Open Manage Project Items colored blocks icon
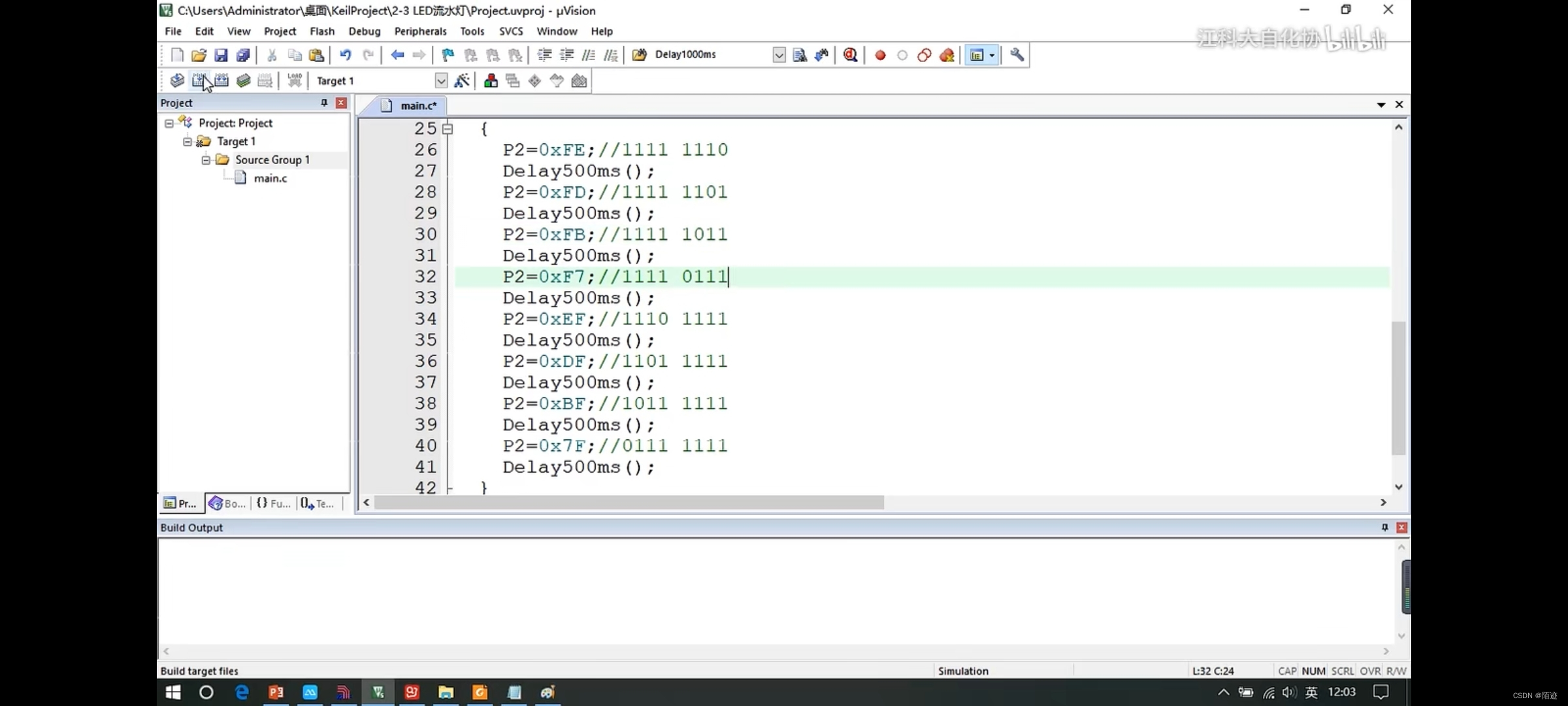Screen dimensions: 1568x706 click(x=491, y=81)
